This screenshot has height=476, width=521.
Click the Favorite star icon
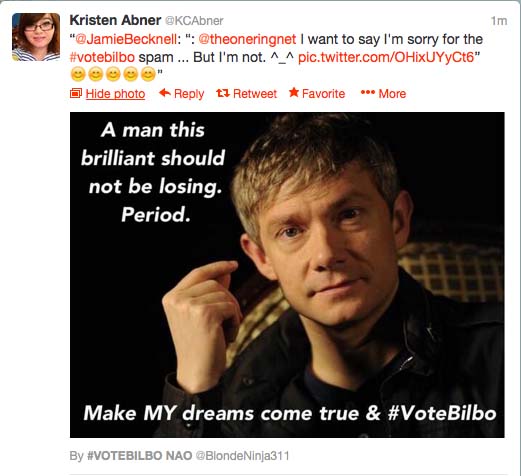[294, 92]
